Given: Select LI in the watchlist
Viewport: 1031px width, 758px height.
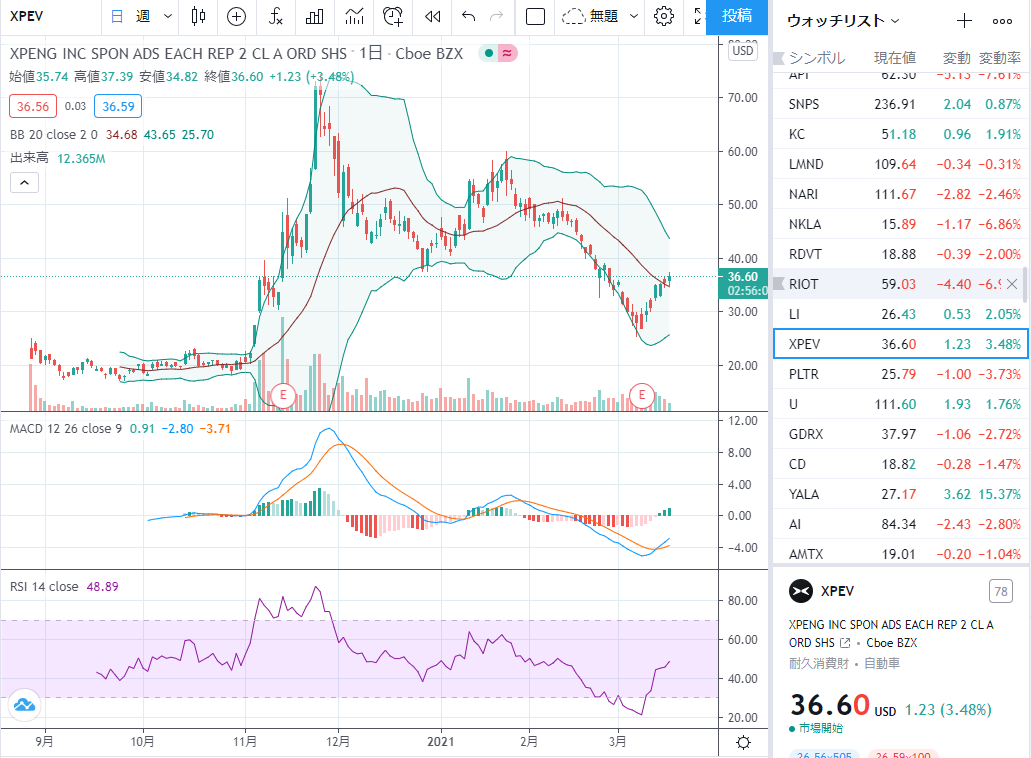Looking at the screenshot, I should [x=899, y=314].
